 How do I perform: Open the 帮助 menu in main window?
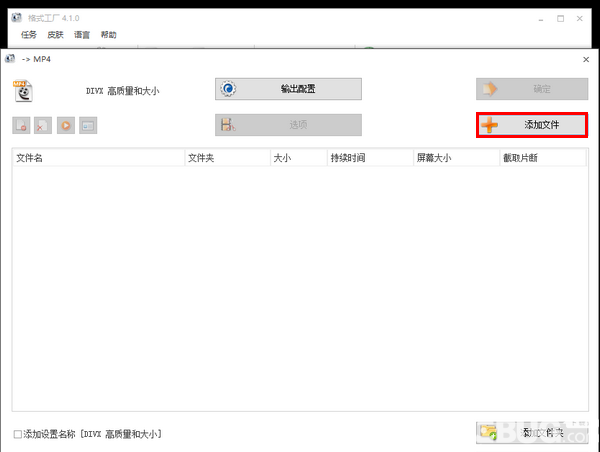tap(108, 35)
